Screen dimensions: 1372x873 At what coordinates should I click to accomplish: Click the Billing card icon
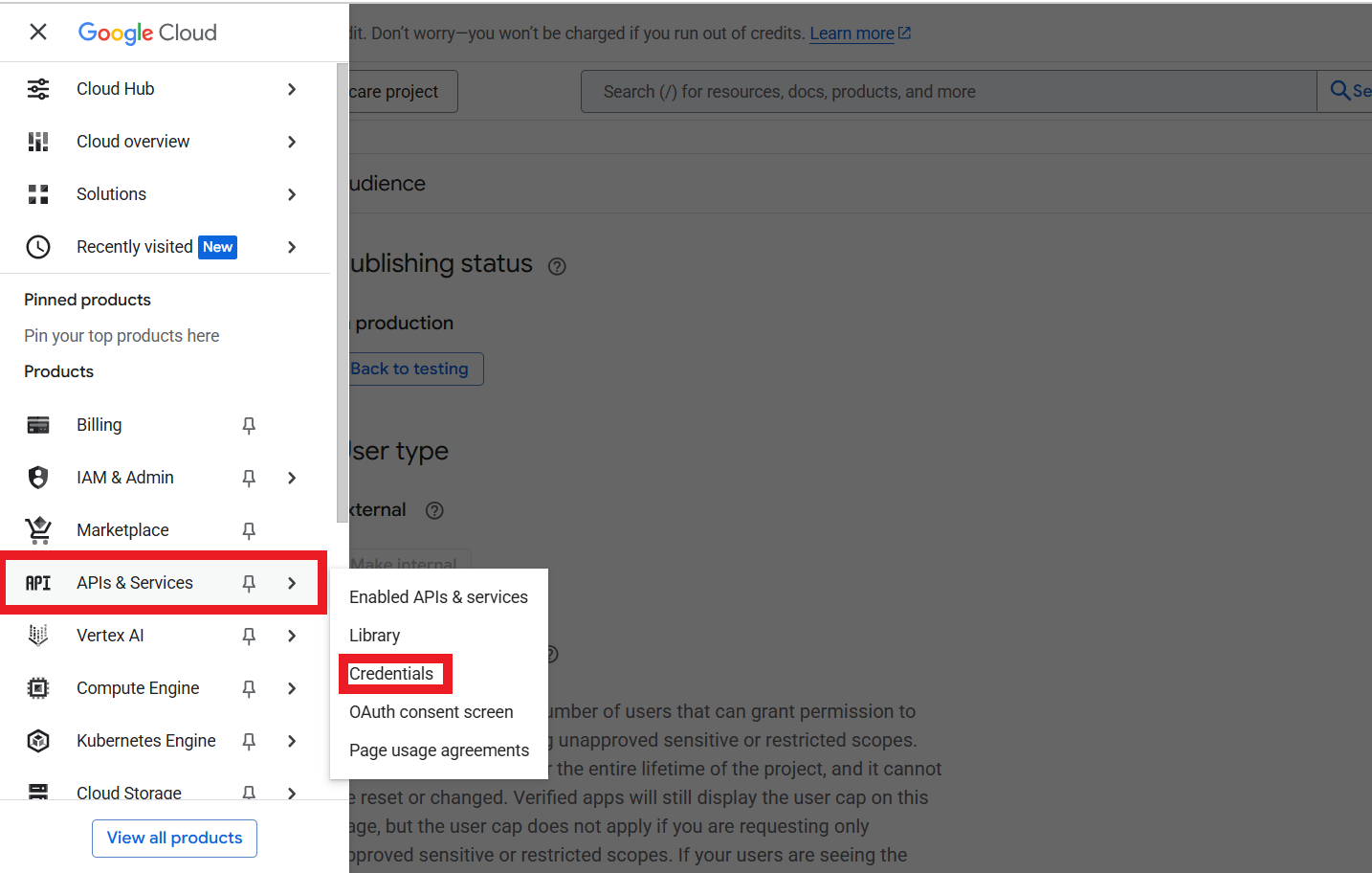38,425
